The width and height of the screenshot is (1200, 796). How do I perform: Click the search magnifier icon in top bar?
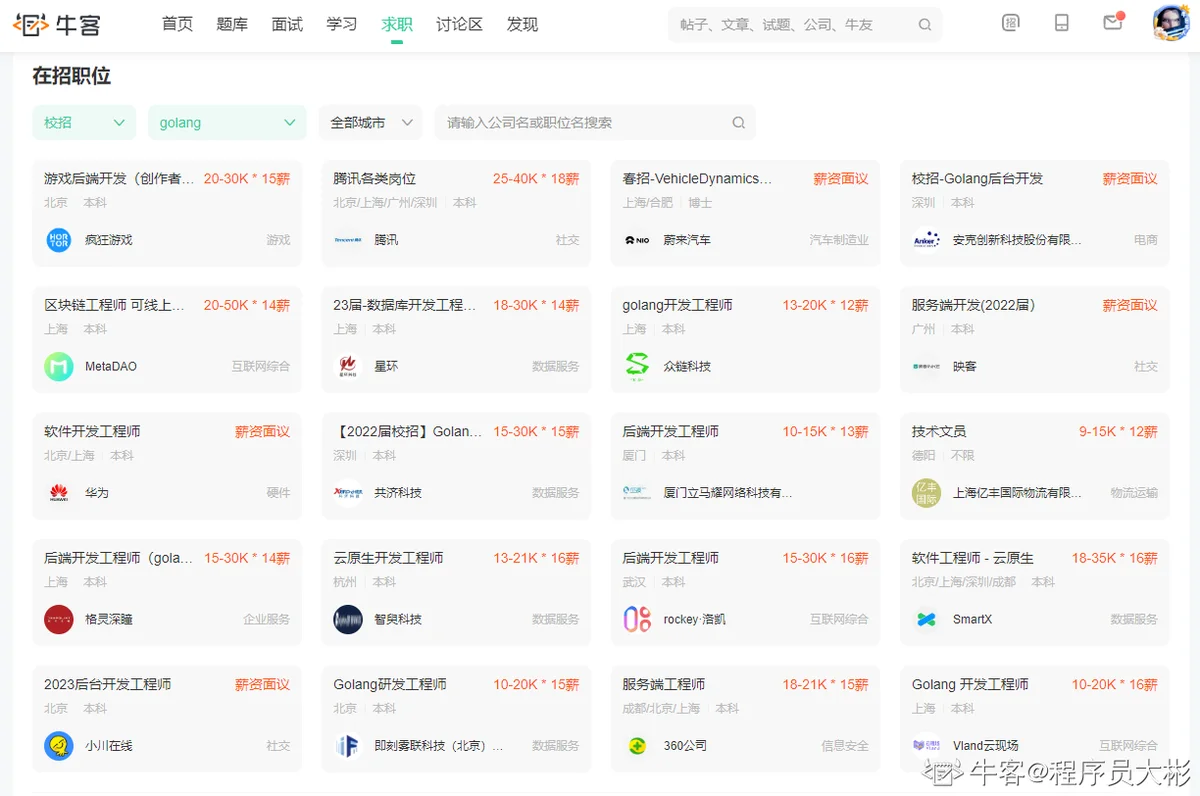pyautogui.click(x=925, y=25)
